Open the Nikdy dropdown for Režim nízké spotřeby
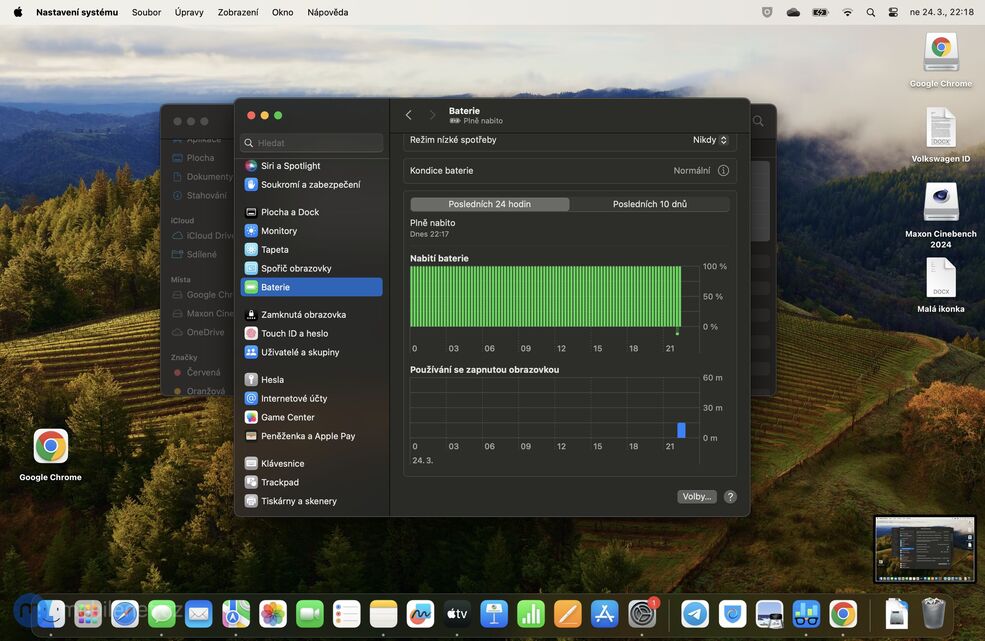Image resolution: width=985 pixels, height=641 pixels. [x=710, y=139]
